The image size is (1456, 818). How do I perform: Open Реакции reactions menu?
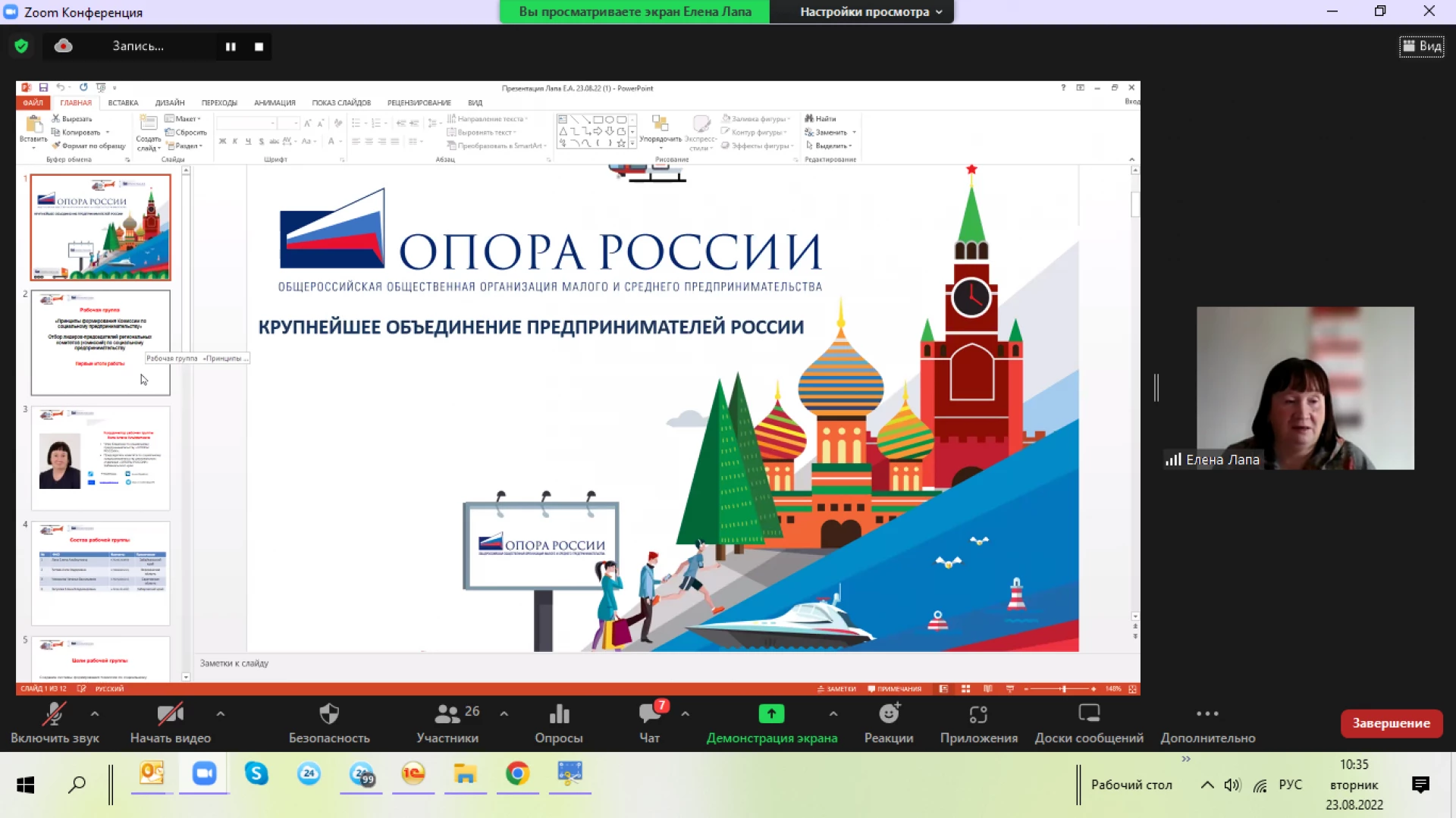[x=889, y=723]
